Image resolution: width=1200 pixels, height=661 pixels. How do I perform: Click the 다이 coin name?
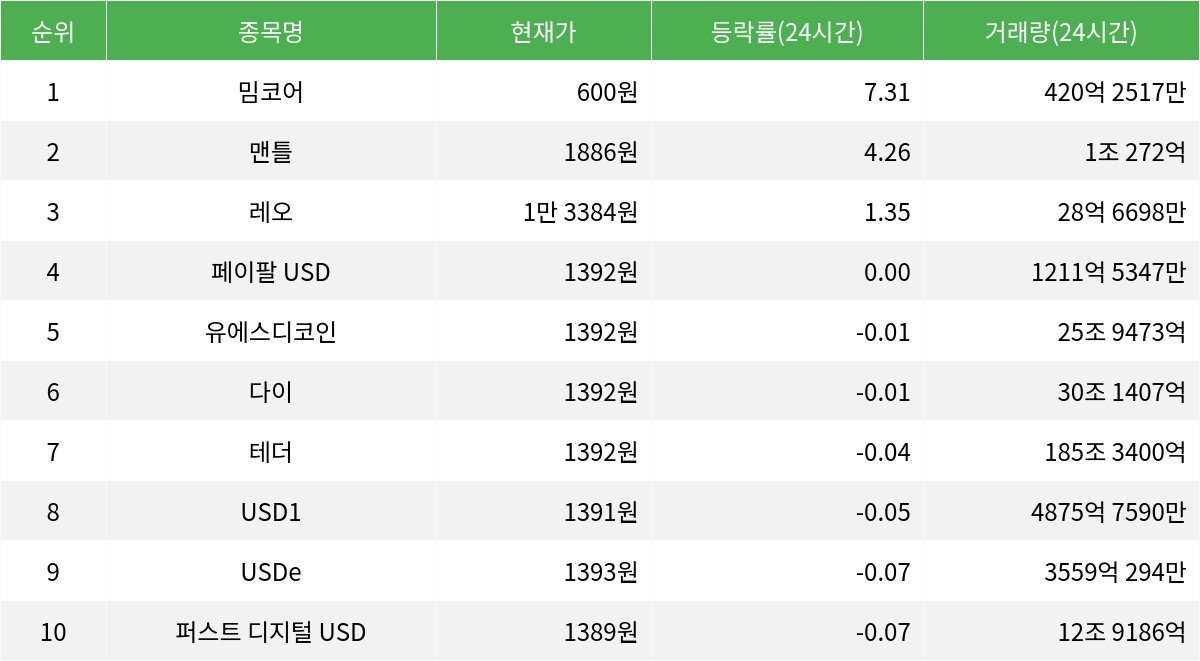[x=271, y=392]
